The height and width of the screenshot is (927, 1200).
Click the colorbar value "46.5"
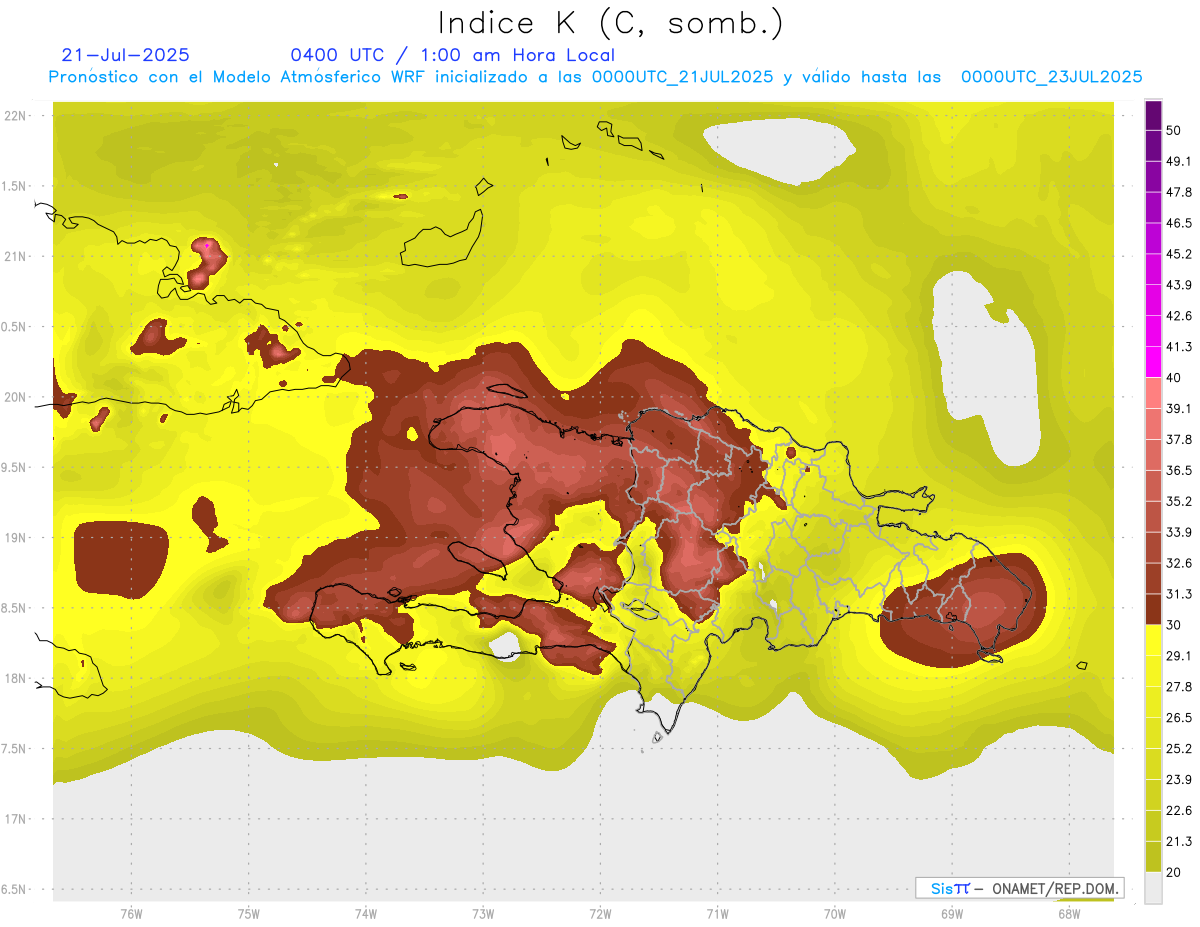pos(1179,223)
